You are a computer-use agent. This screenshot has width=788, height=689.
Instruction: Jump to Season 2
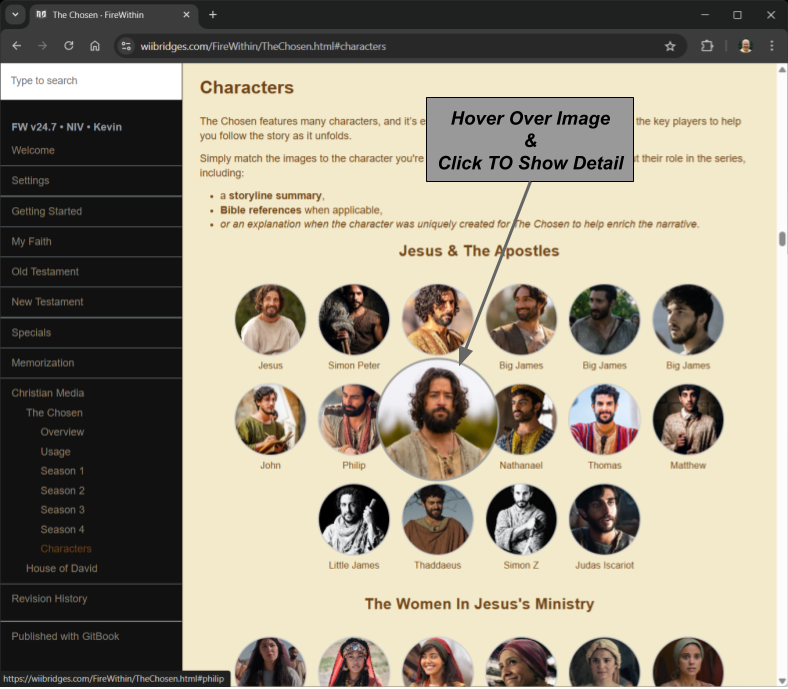tap(62, 491)
